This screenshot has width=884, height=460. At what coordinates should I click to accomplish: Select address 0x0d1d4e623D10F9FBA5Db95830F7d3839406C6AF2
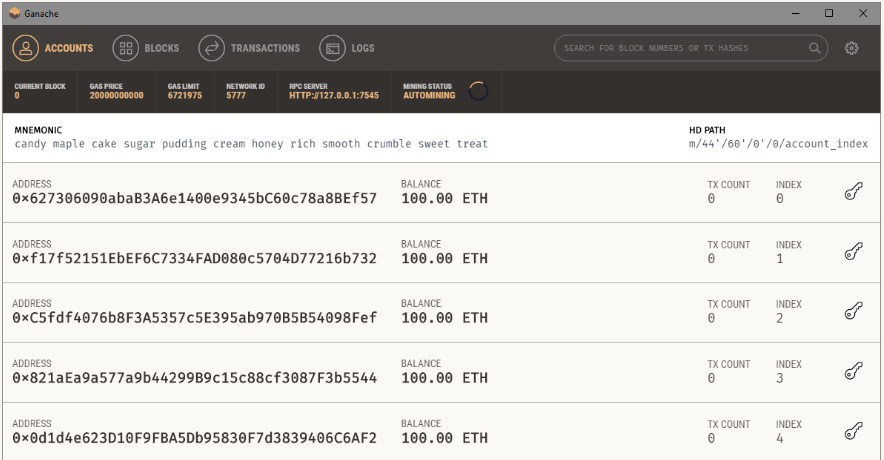tap(195, 438)
